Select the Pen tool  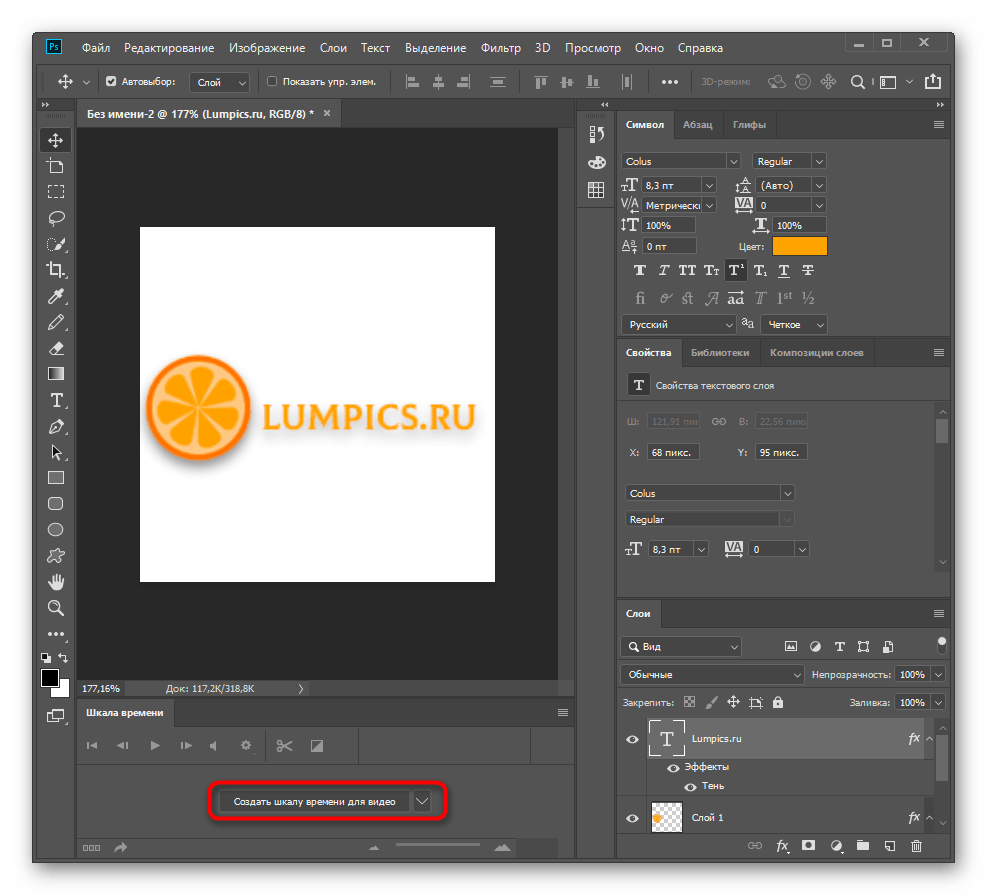pyautogui.click(x=56, y=427)
